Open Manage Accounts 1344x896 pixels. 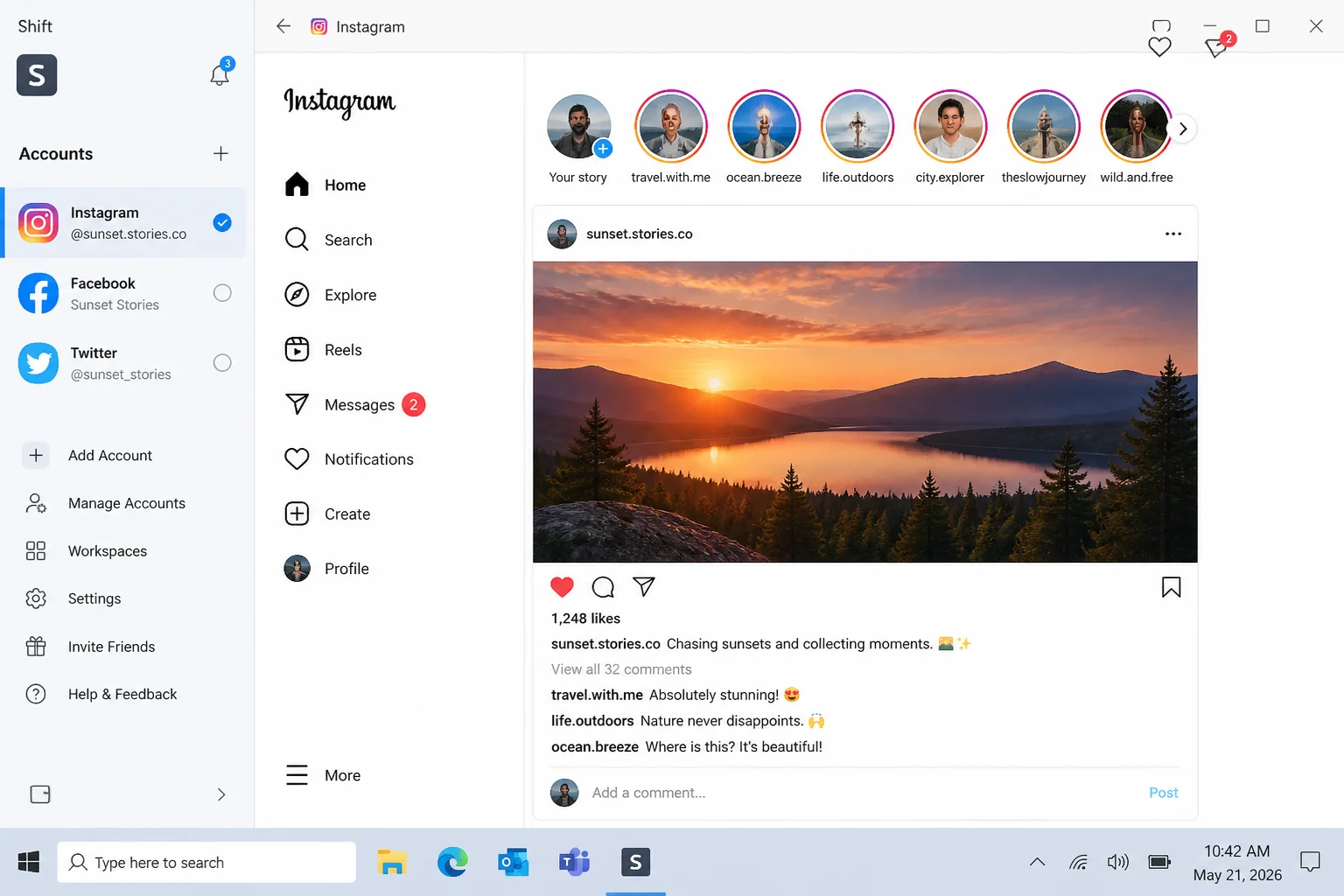pyautogui.click(x=105, y=503)
